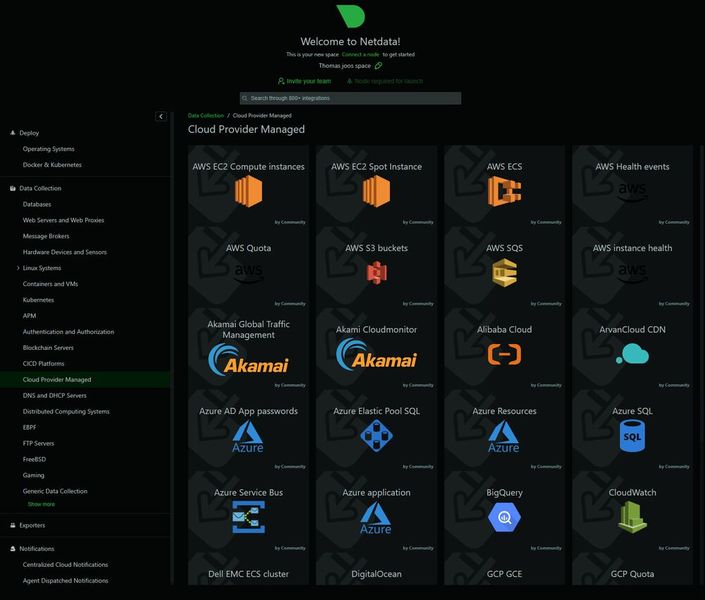This screenshot has width=705, height=600.
Task: Open Distributed Computing Systems category
Action: 66,412
